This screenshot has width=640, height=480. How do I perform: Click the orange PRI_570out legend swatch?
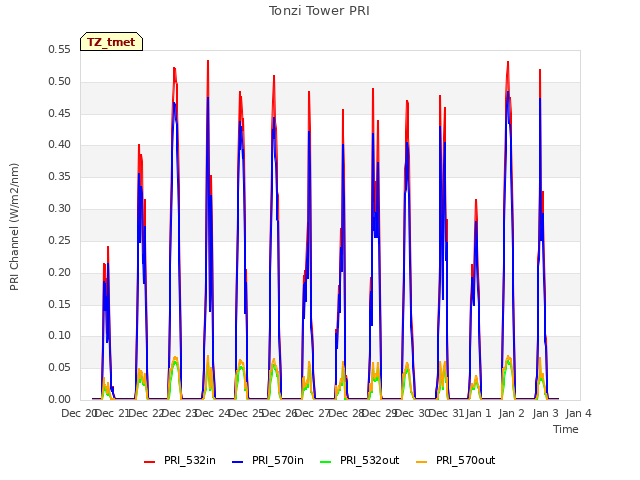[422, 462]
